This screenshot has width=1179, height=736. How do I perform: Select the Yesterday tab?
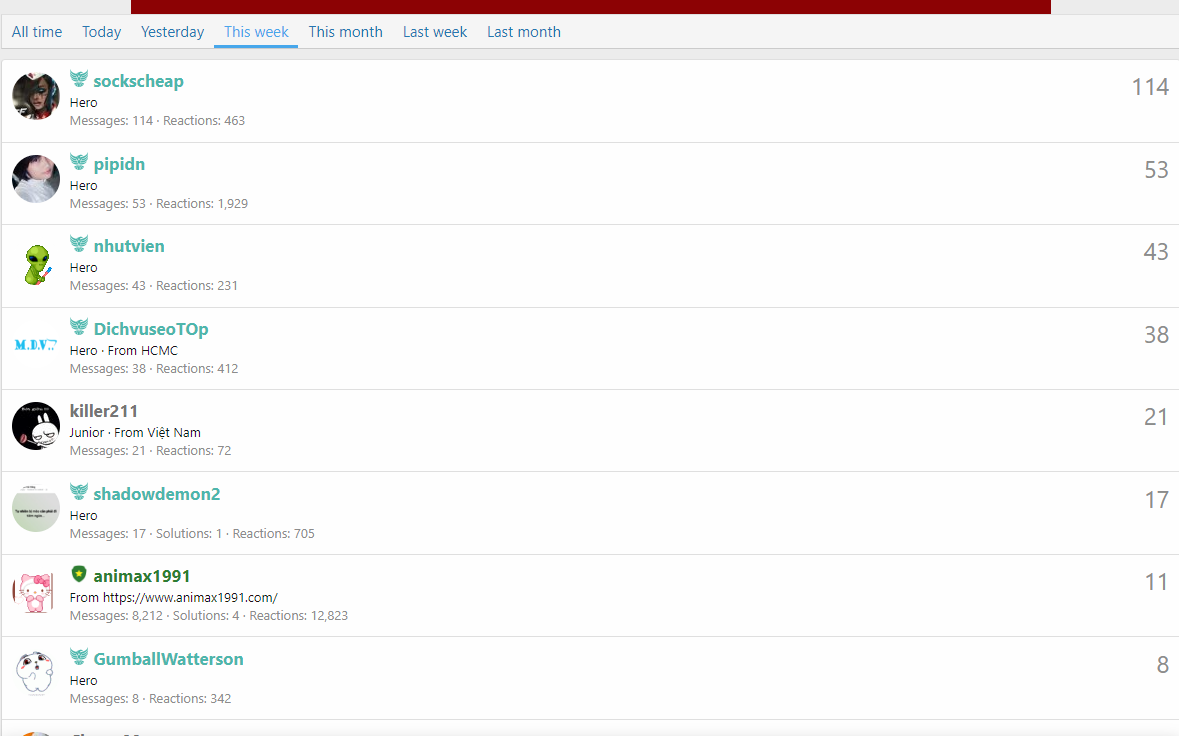172,32
